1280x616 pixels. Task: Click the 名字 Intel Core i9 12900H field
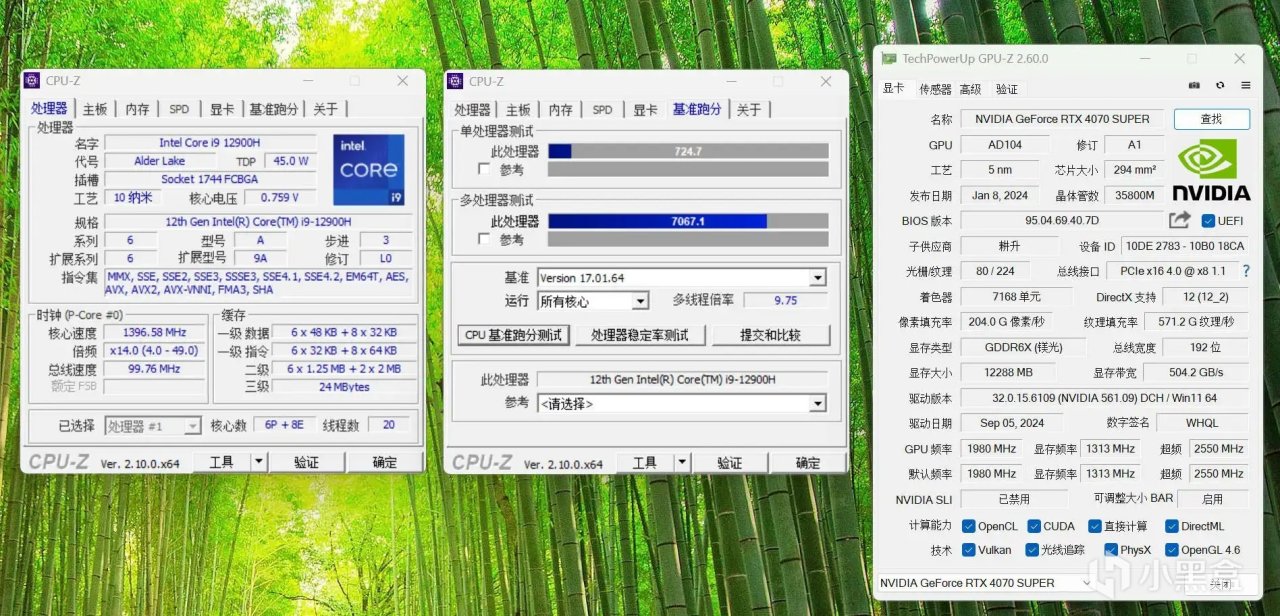click(x=210, y=142)
